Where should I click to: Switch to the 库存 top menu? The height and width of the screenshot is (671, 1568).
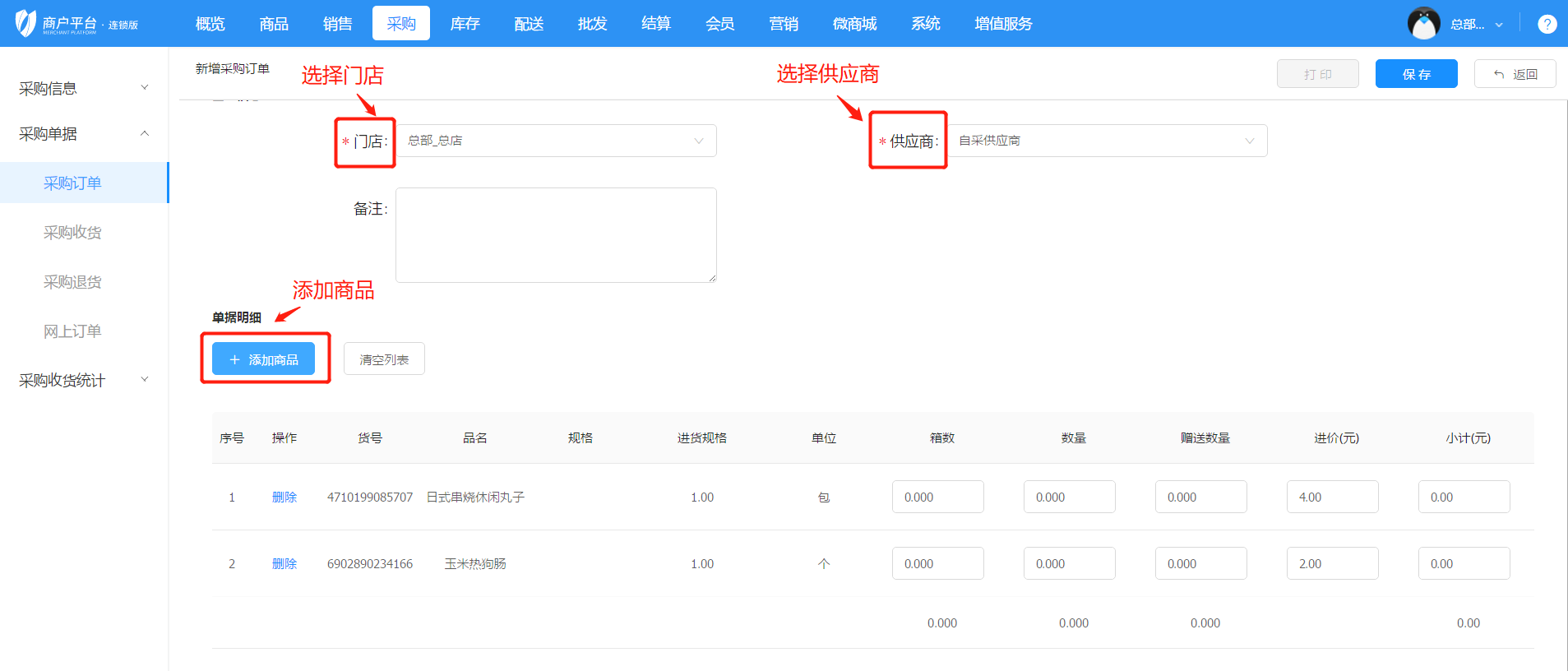pyautogui.click(x=465, y=24)
